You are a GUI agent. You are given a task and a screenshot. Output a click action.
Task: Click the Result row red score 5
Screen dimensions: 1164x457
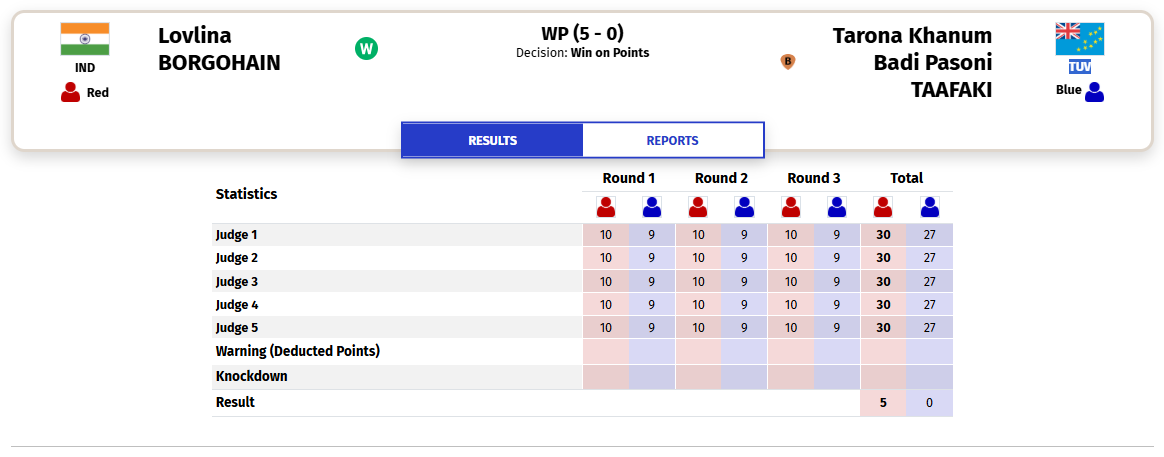click(883, 403)
